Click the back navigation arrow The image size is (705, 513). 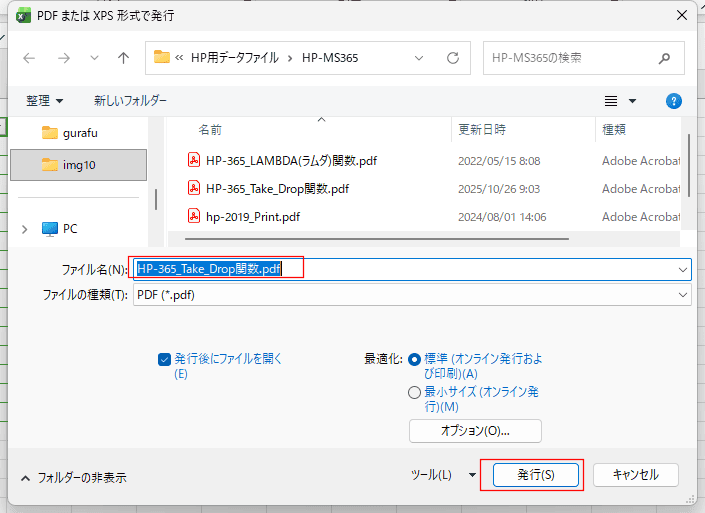pyautogui.click(x=30, y=58)
